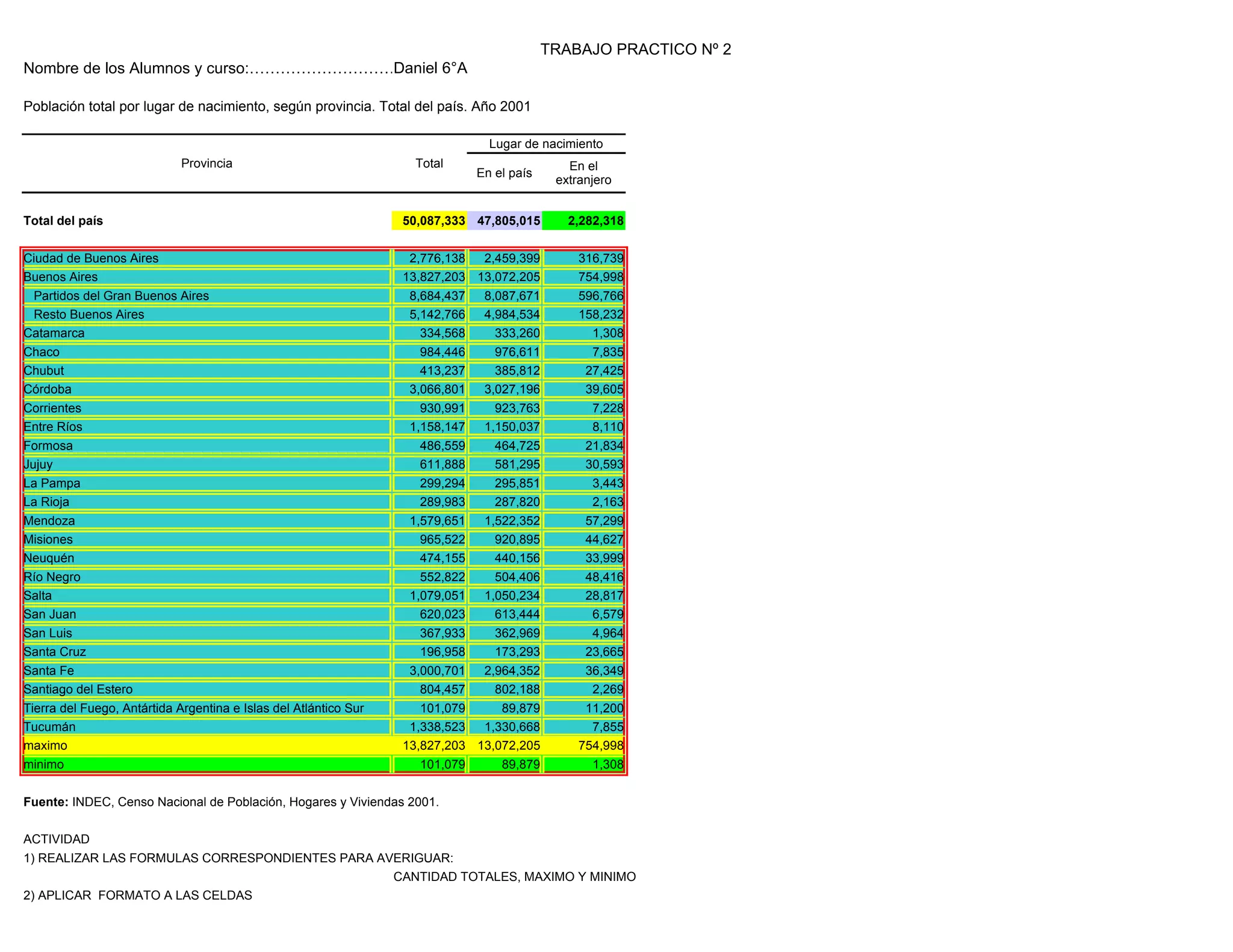Select Mendoza's foreign-born value 57,299
Image resolution: width=1233 pixels, height=952 pixels.
coord(604,521)
